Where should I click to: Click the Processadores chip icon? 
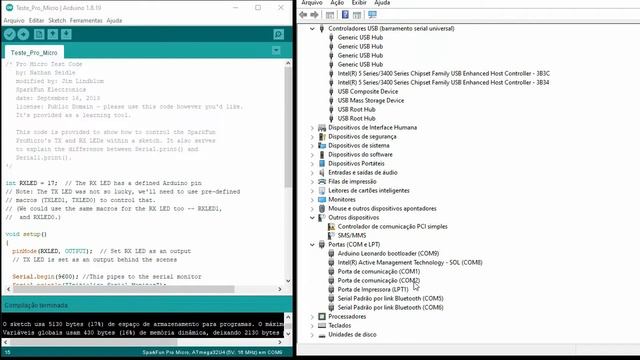[x=322, y=317]
